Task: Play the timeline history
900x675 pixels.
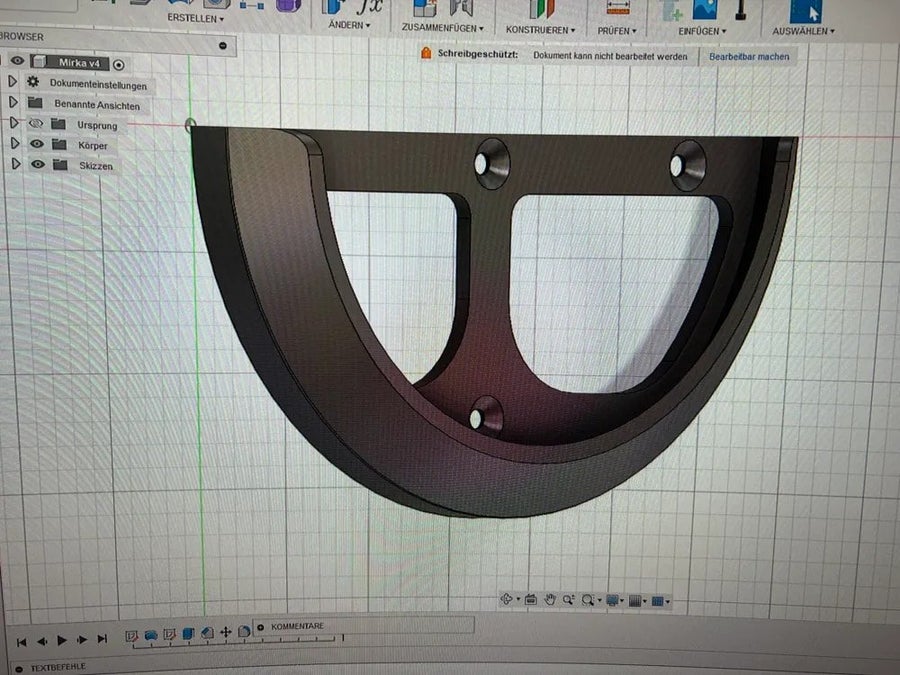Action: 62,640
